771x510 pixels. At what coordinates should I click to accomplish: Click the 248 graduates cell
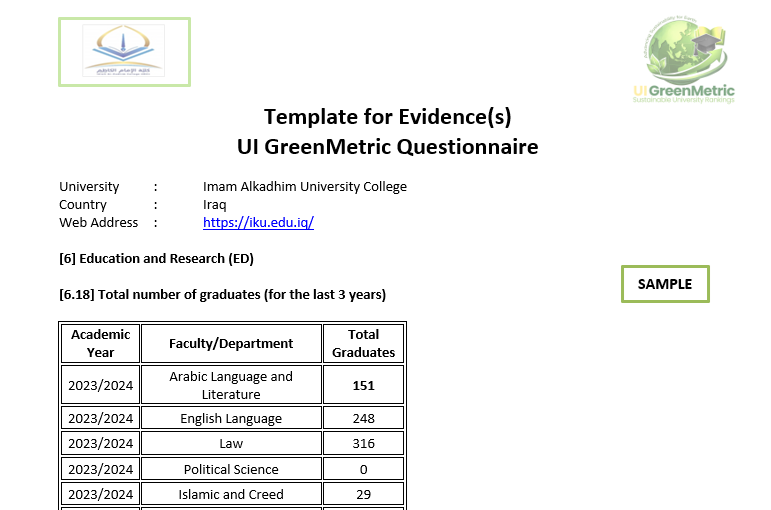[363, 418]
